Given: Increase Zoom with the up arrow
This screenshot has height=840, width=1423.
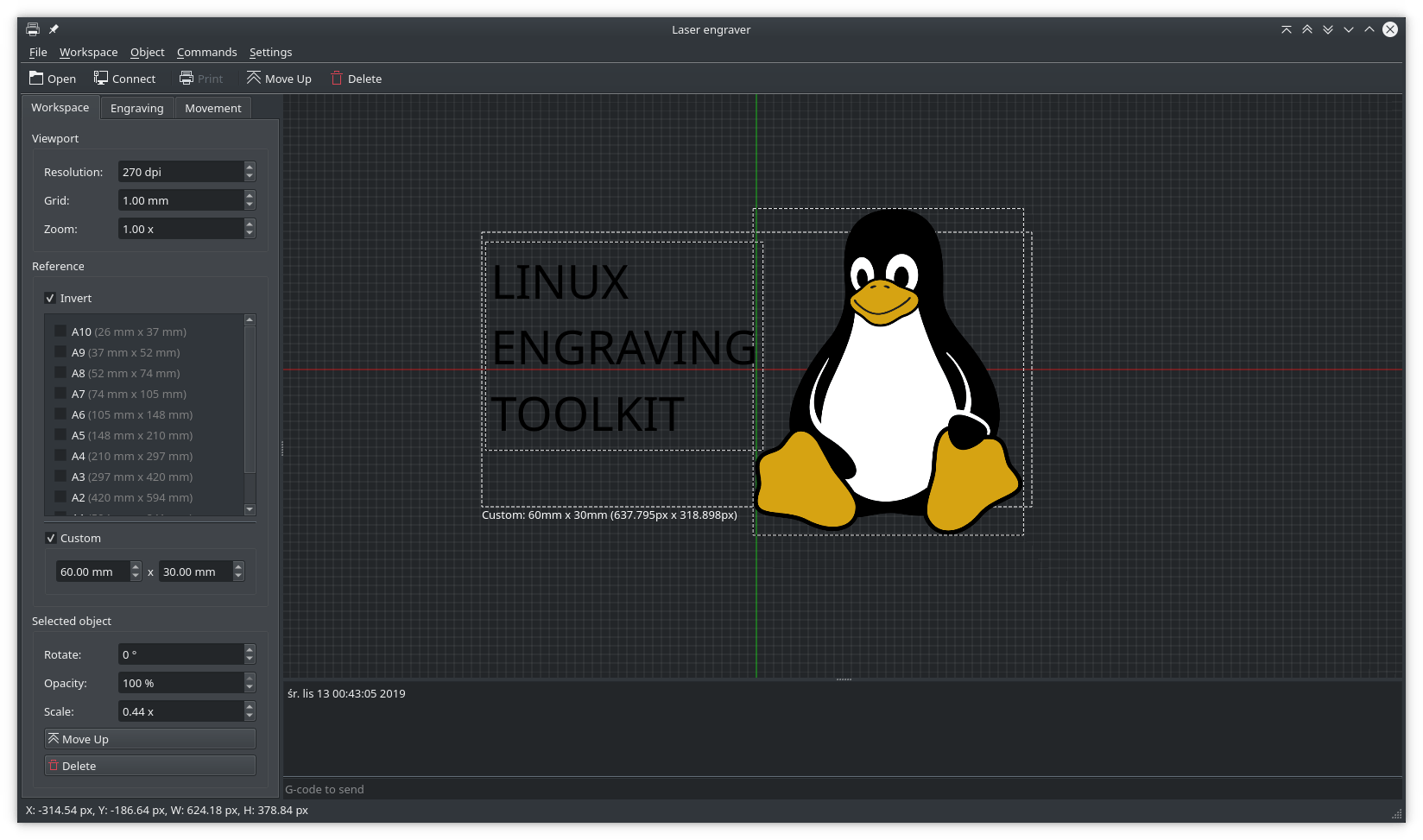Looking at the screenshot, I should point(250,224).
